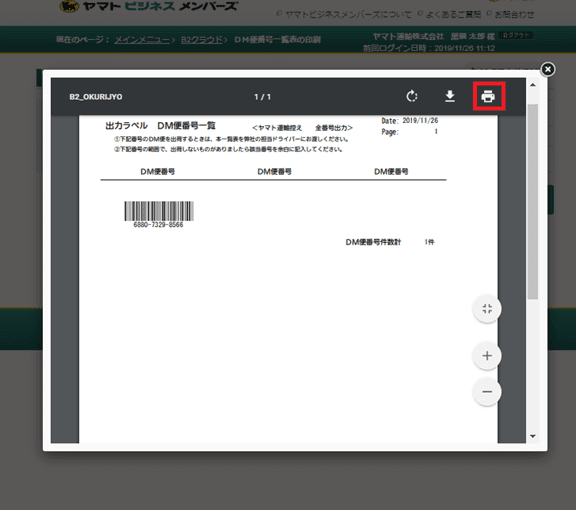Click the scrollbar down arrow
This screenshot has height=510, width=576.
click(533, 436)
